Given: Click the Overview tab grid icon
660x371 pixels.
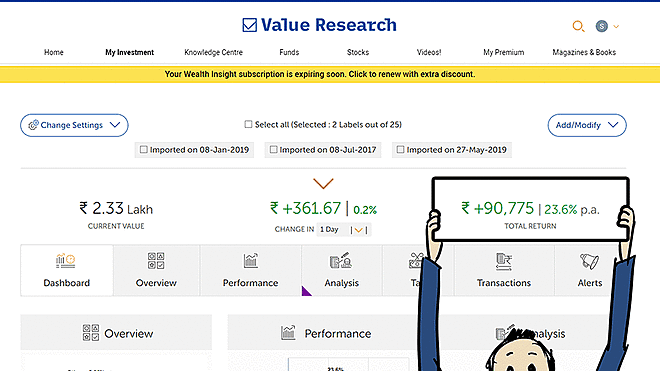Looking at the screenshot, I should [156, 261].
